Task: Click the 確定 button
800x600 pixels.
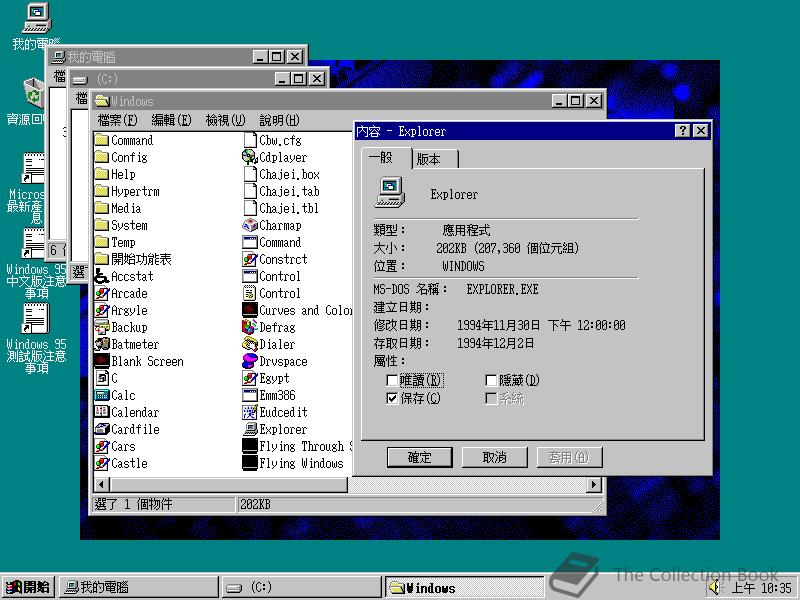Action: 419,457
